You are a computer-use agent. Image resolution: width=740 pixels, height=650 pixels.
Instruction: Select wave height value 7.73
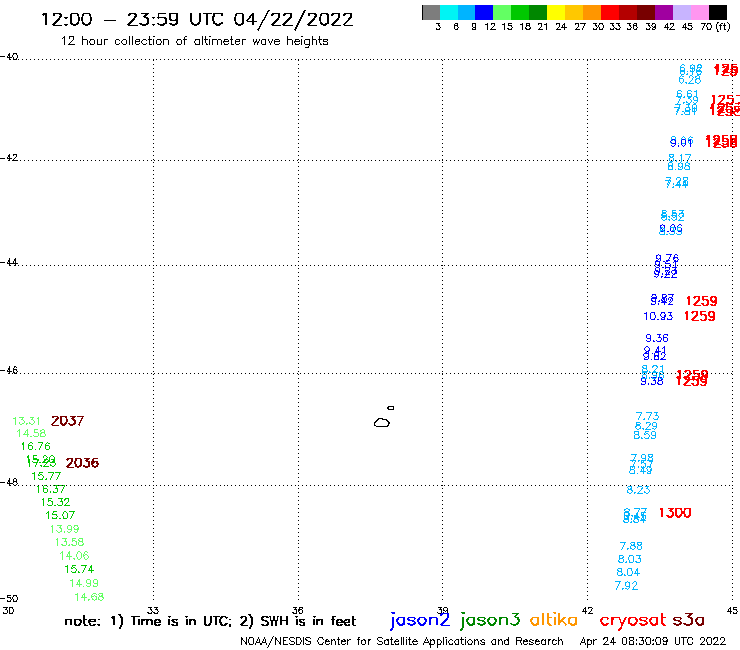[x=648, y=416]
